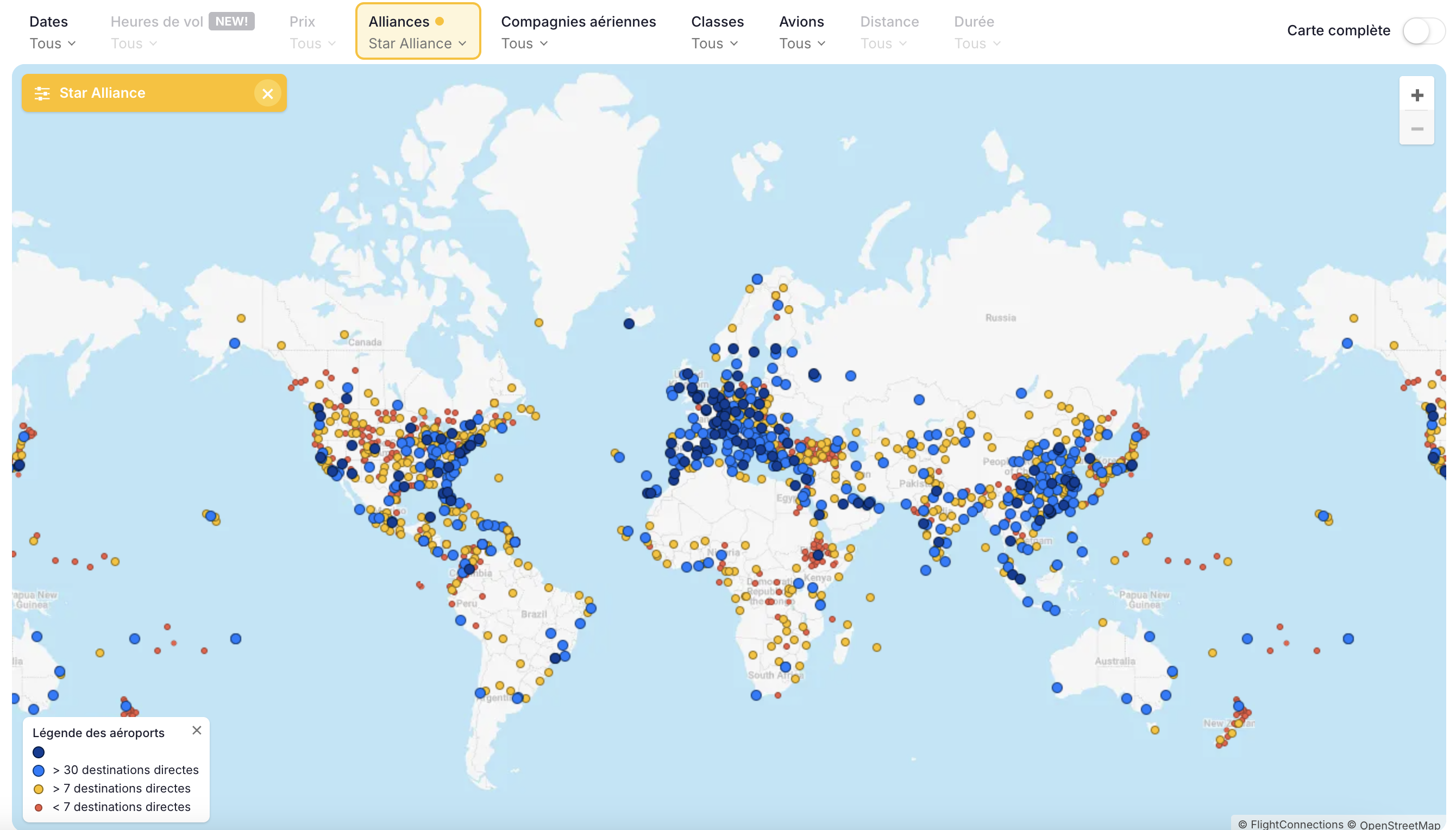Click the red < 7 destinations legend dot
The height and width of the screenshot is (830, 1456).
39,807
